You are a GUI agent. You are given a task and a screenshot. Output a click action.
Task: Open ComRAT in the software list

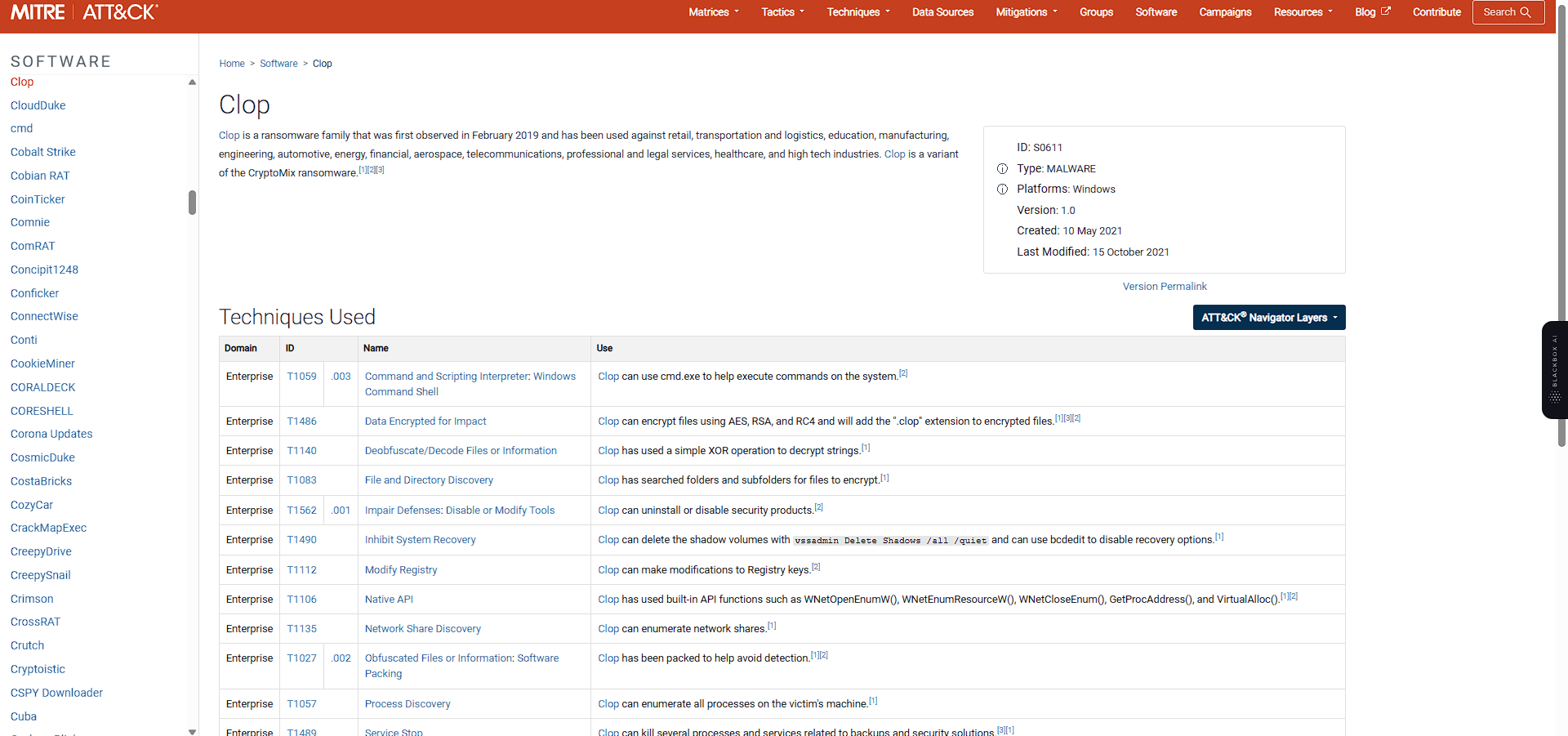pos(33,246)
